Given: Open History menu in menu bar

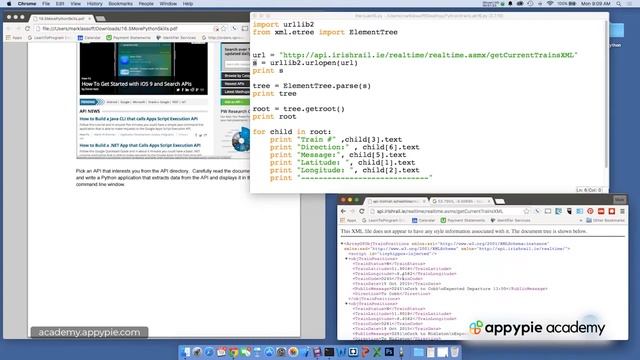Looking at the screenshot, I should (x=95, y=4).
